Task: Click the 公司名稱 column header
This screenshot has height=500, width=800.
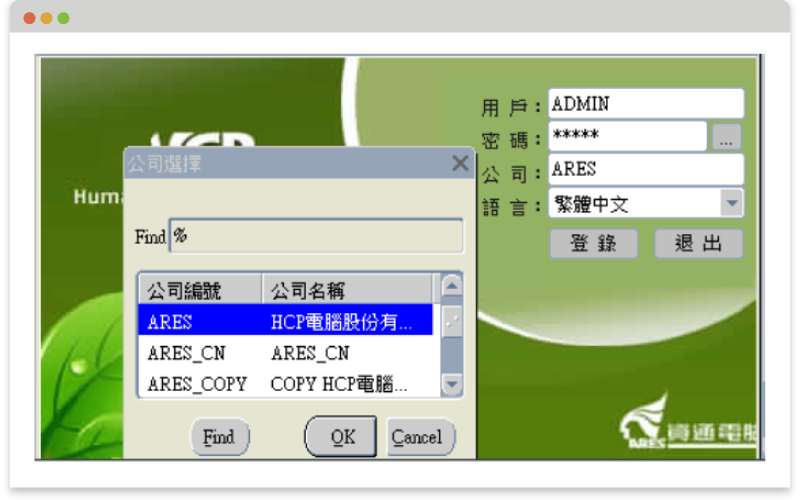Action: [x=347, y=290]
